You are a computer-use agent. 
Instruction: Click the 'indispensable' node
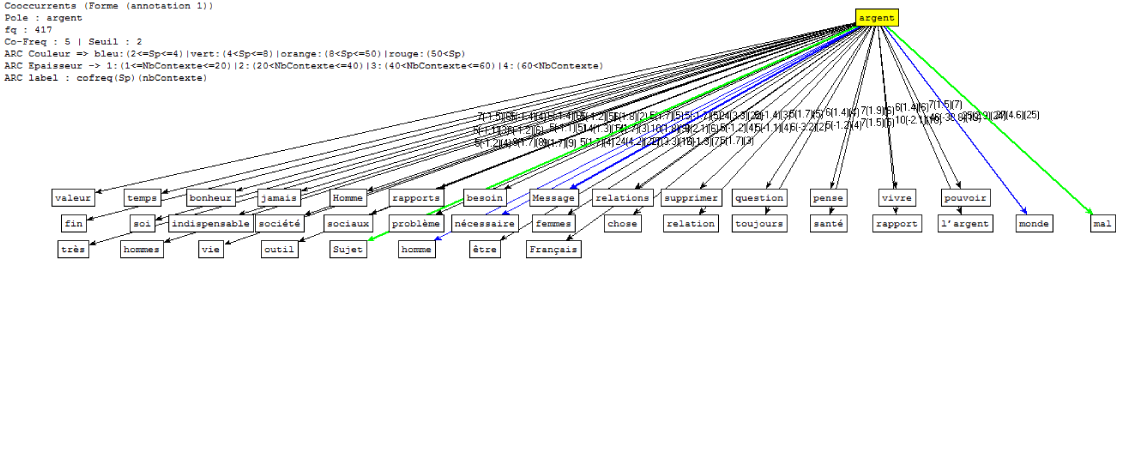211,223
